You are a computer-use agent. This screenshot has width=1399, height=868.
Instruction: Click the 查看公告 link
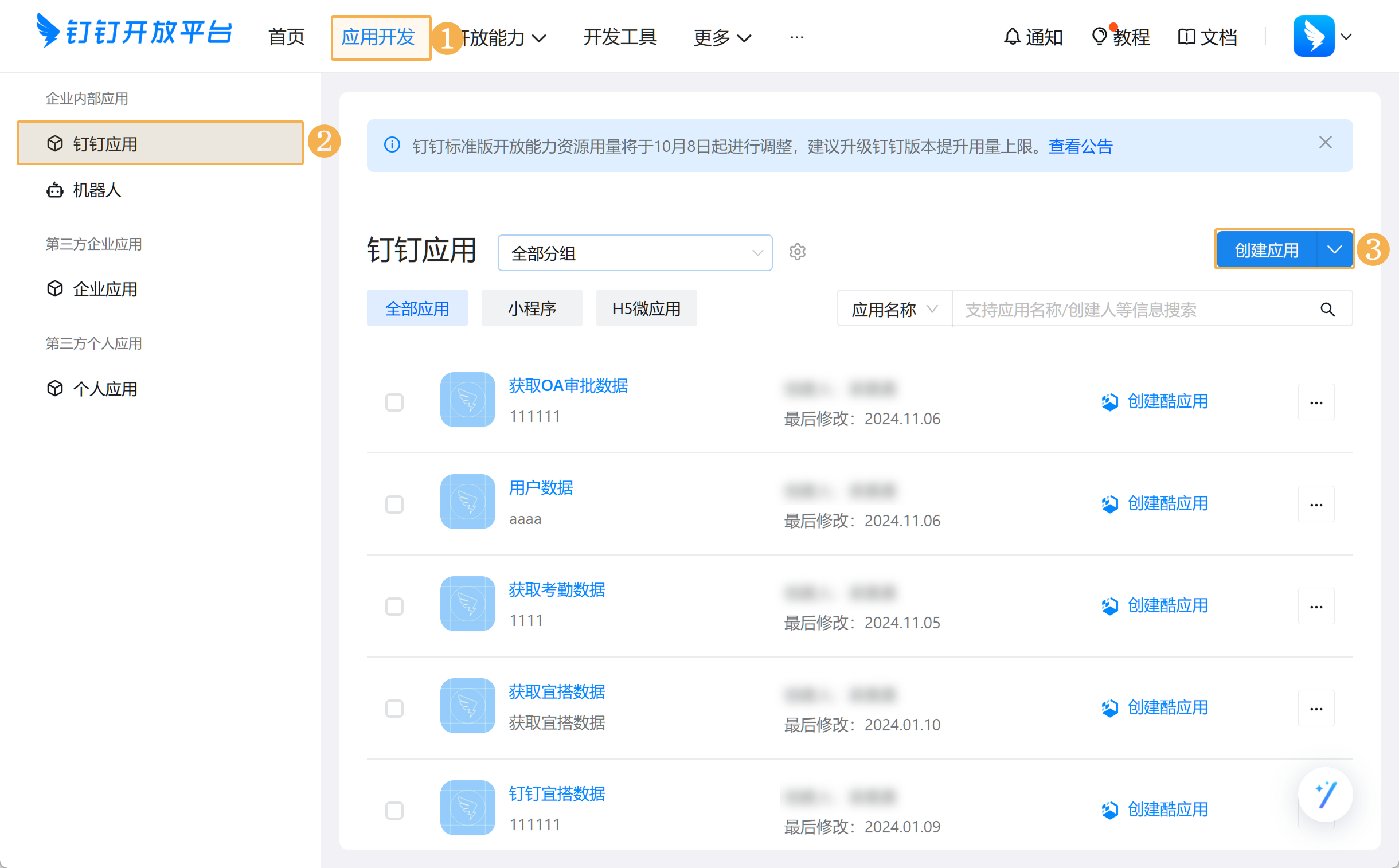[x=1080, y=146]
